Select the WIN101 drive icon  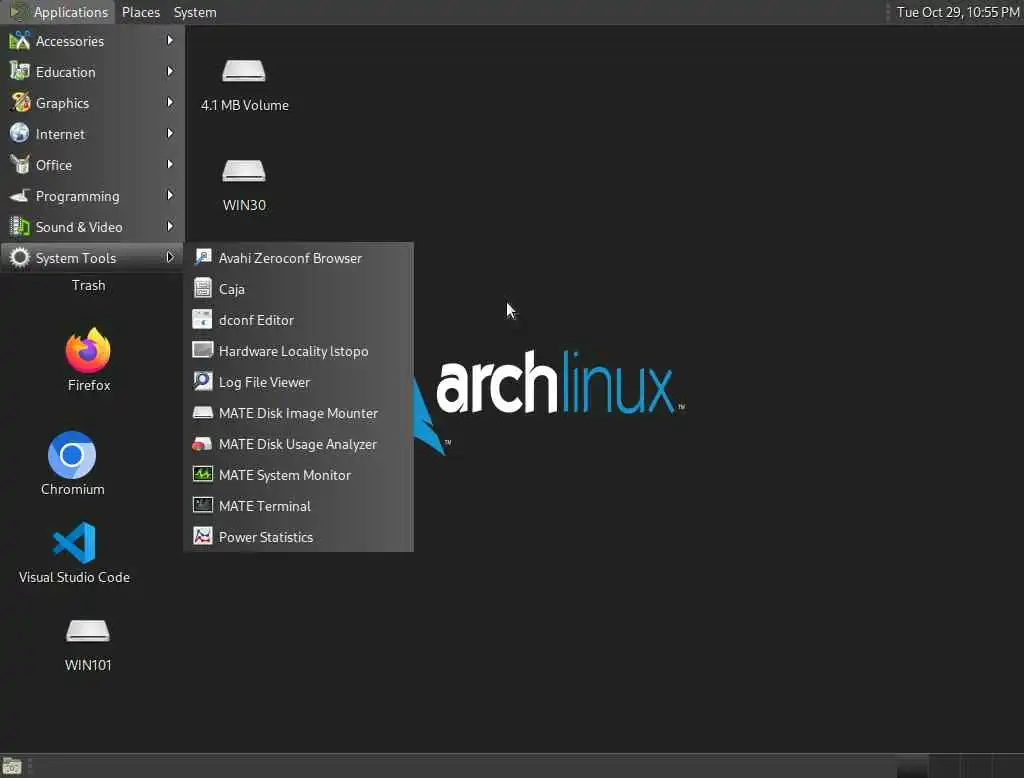pos(88,631)
